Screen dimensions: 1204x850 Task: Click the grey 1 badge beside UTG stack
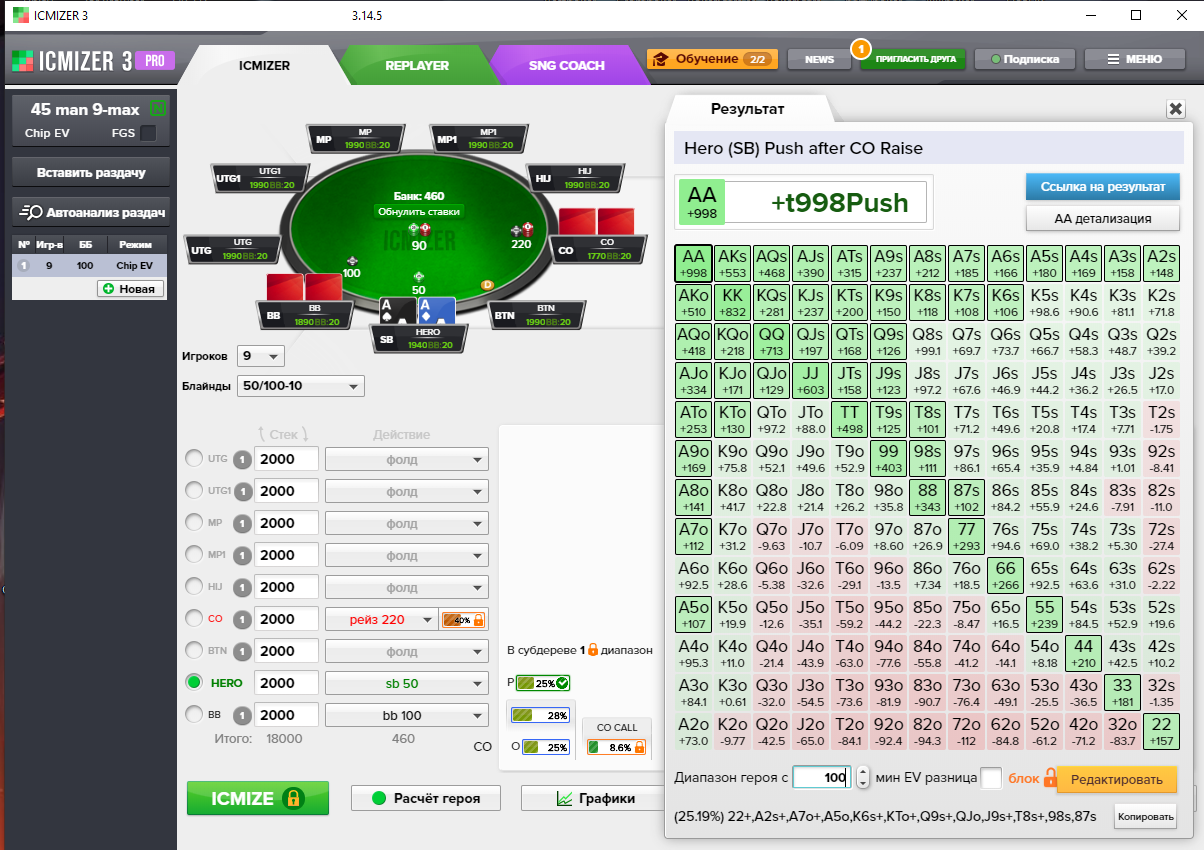click(x=242, y=459)
